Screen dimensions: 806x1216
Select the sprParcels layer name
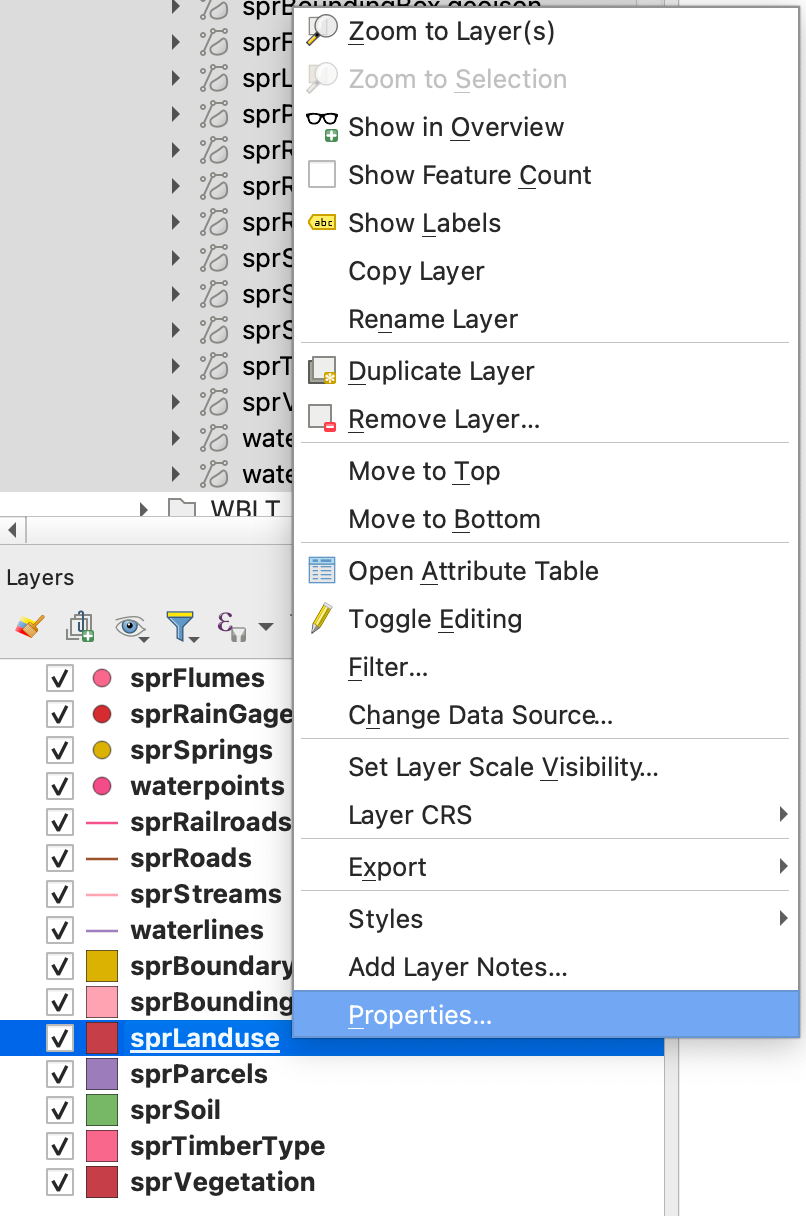[x=199, y=1074]
